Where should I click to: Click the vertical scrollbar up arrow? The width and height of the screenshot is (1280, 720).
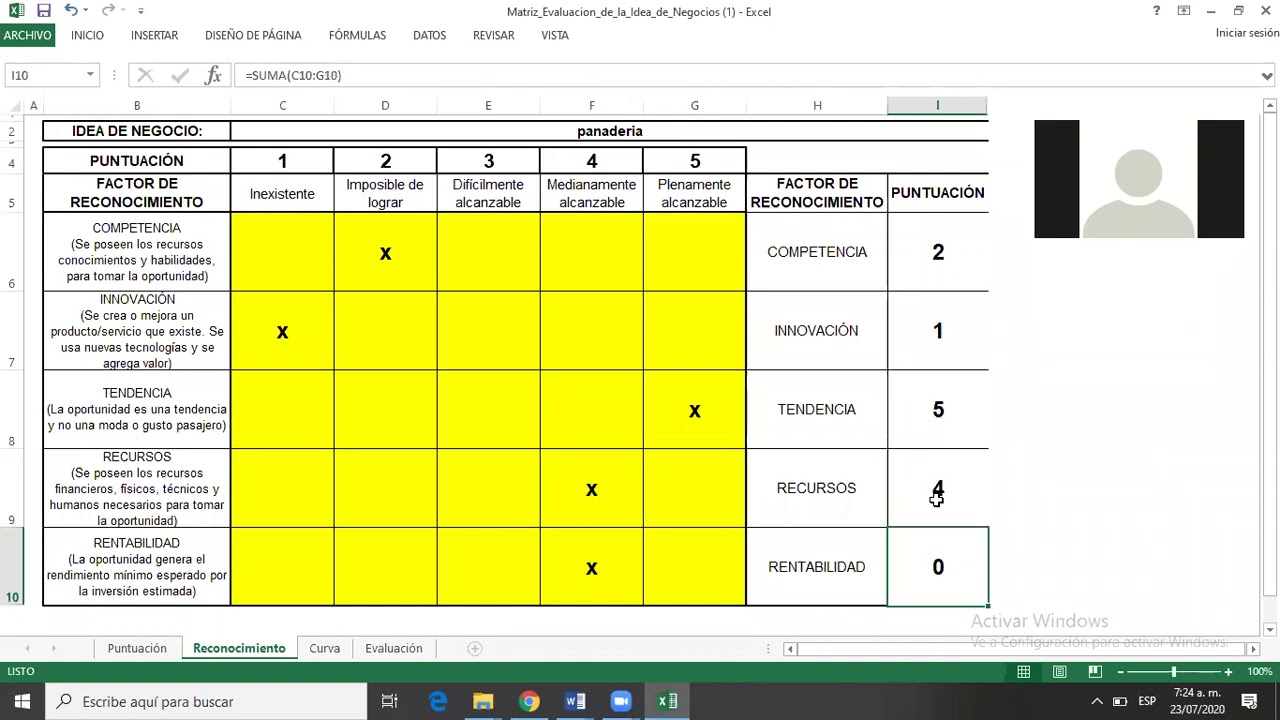[1270, 105]
